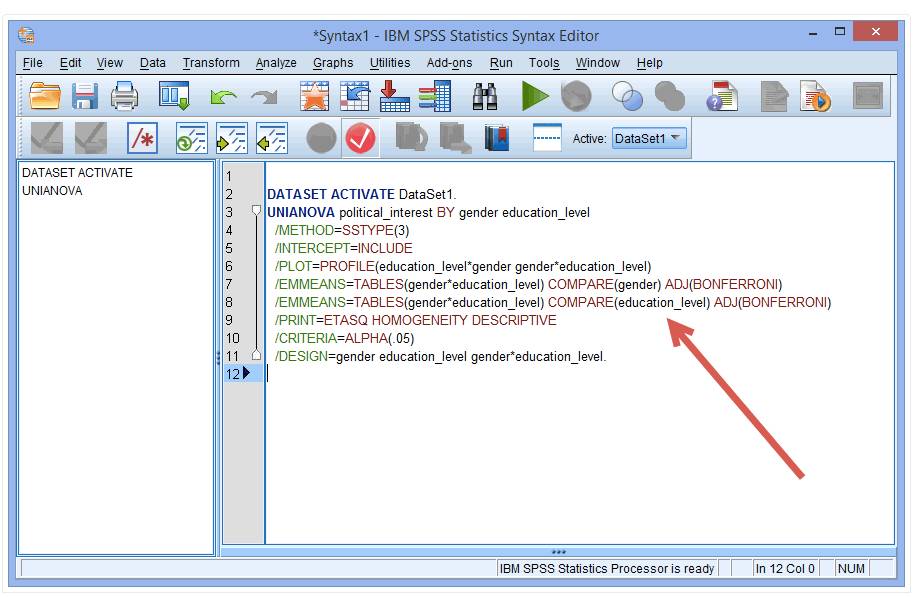Open the Transform menu
Viewport: 919px width, 597px height.
tap(211, 63)
